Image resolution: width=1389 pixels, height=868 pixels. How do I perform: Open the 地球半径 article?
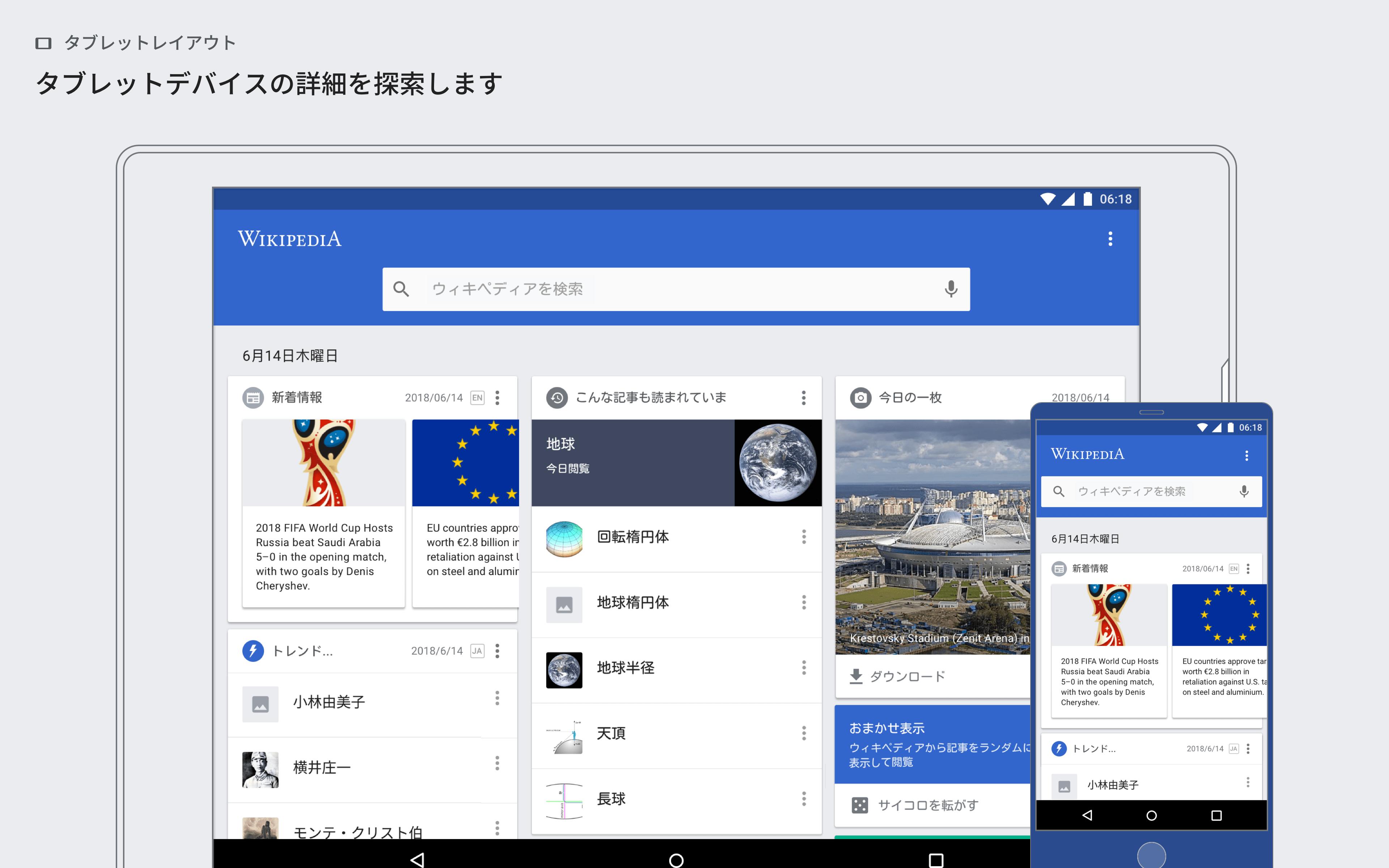point(676,670)
